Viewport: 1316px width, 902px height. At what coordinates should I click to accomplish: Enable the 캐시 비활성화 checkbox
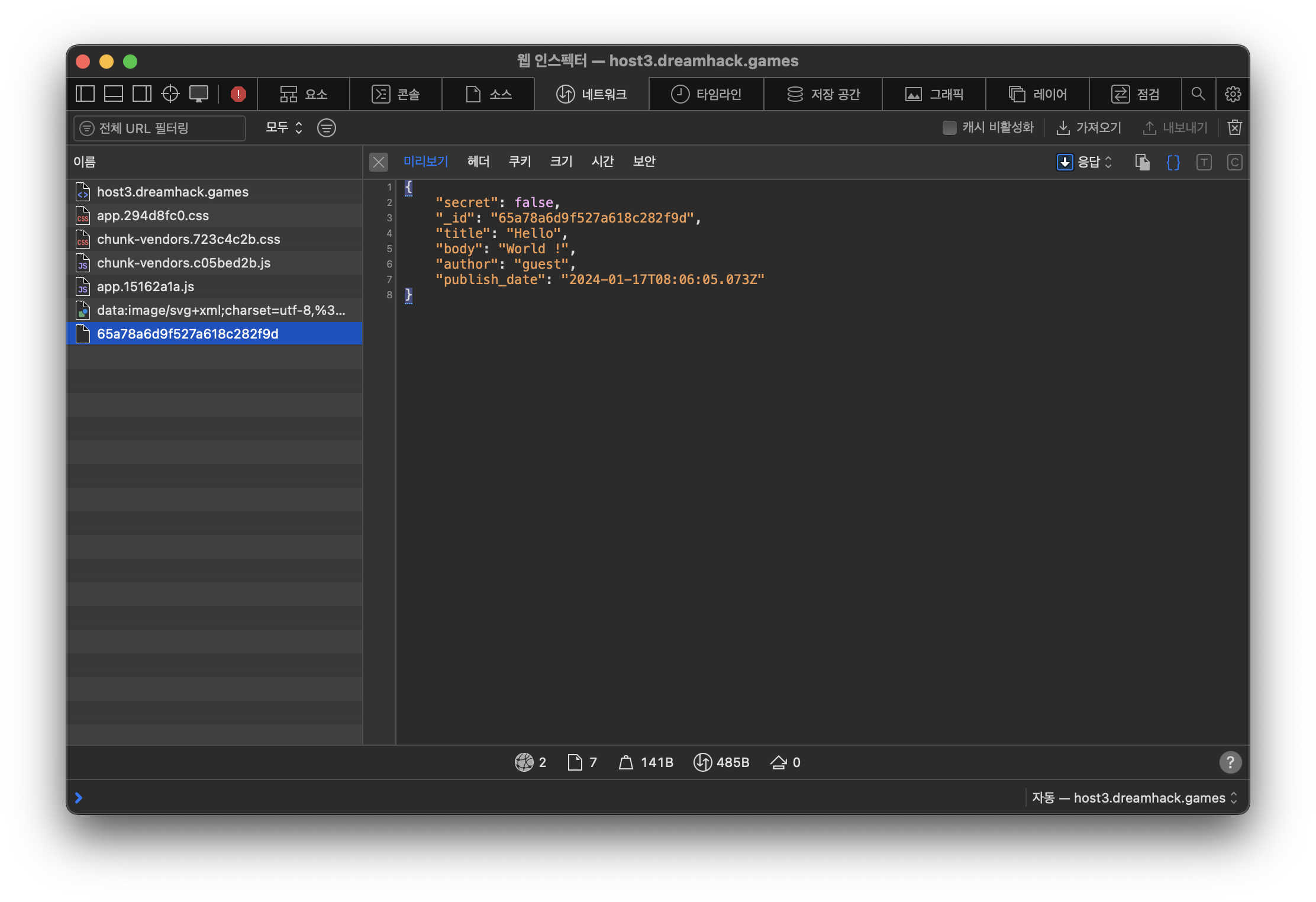pyautogui.click(x=949, y=128)
